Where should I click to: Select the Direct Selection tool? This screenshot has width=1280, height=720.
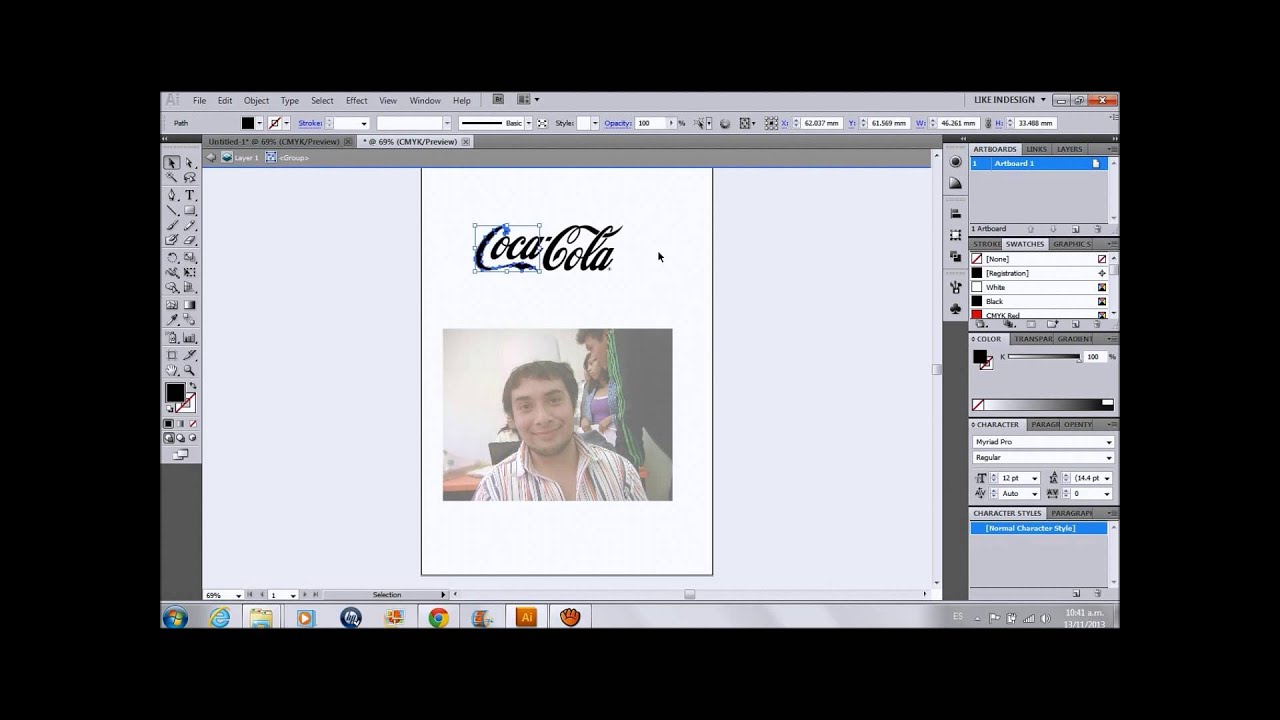(x=189, y=163)
